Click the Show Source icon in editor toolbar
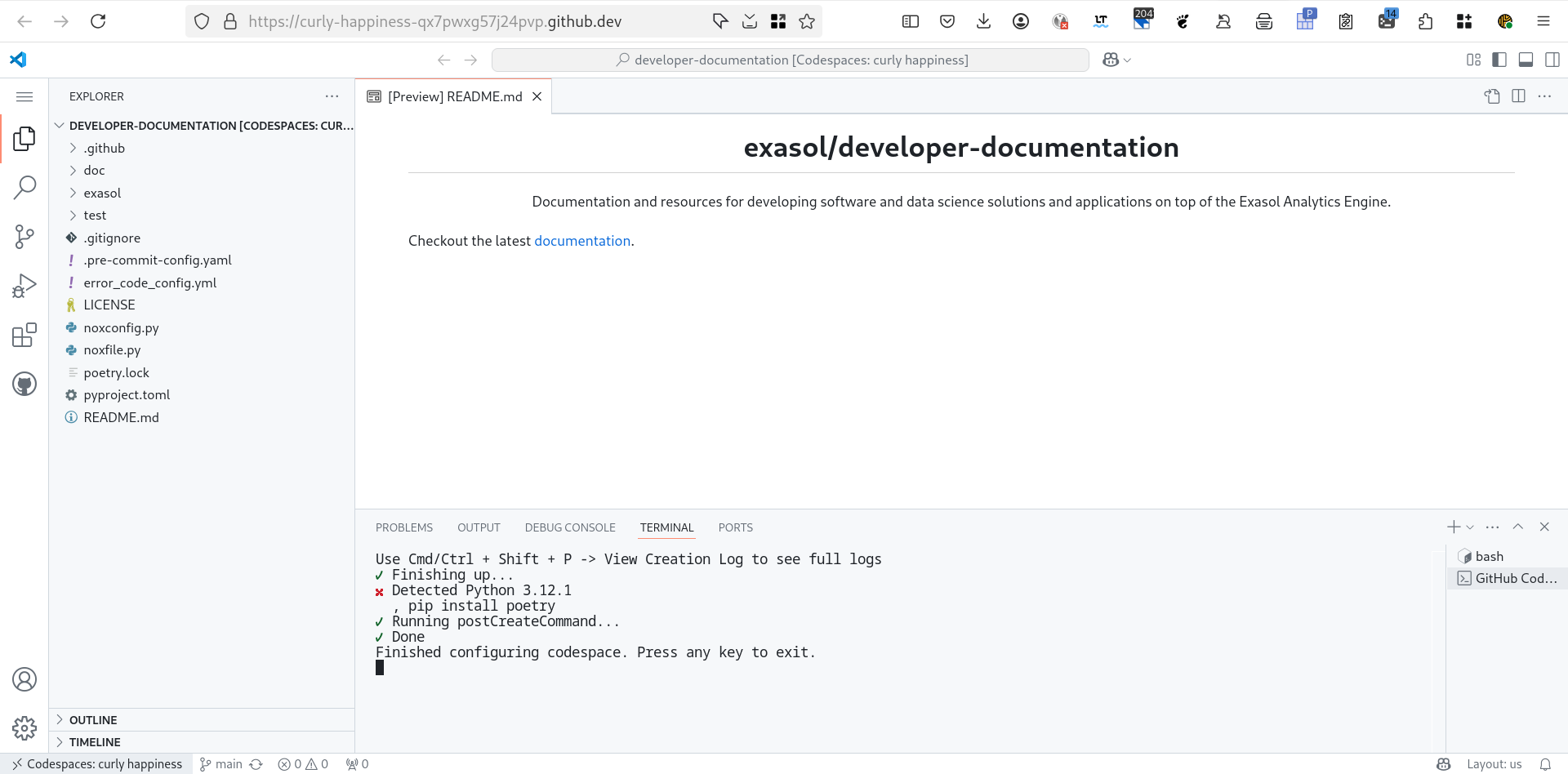Viewport: 1568px width, 774px height. (1492, 96)
